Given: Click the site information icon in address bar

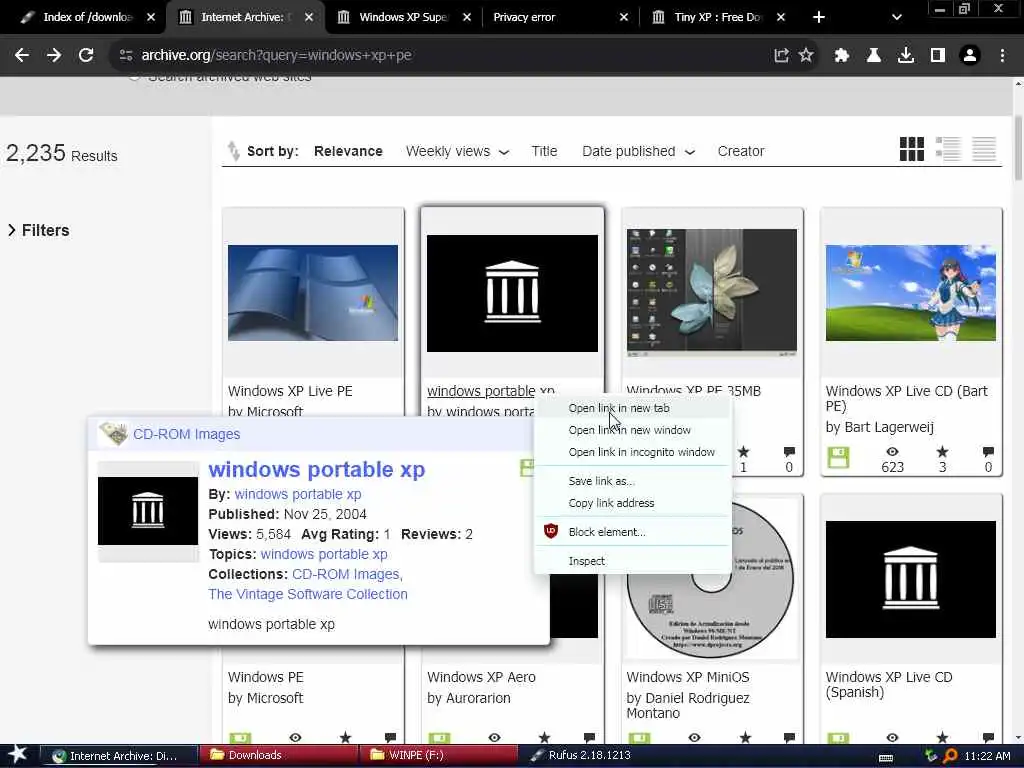Looking at the screenshot, I should click(126, 56).
